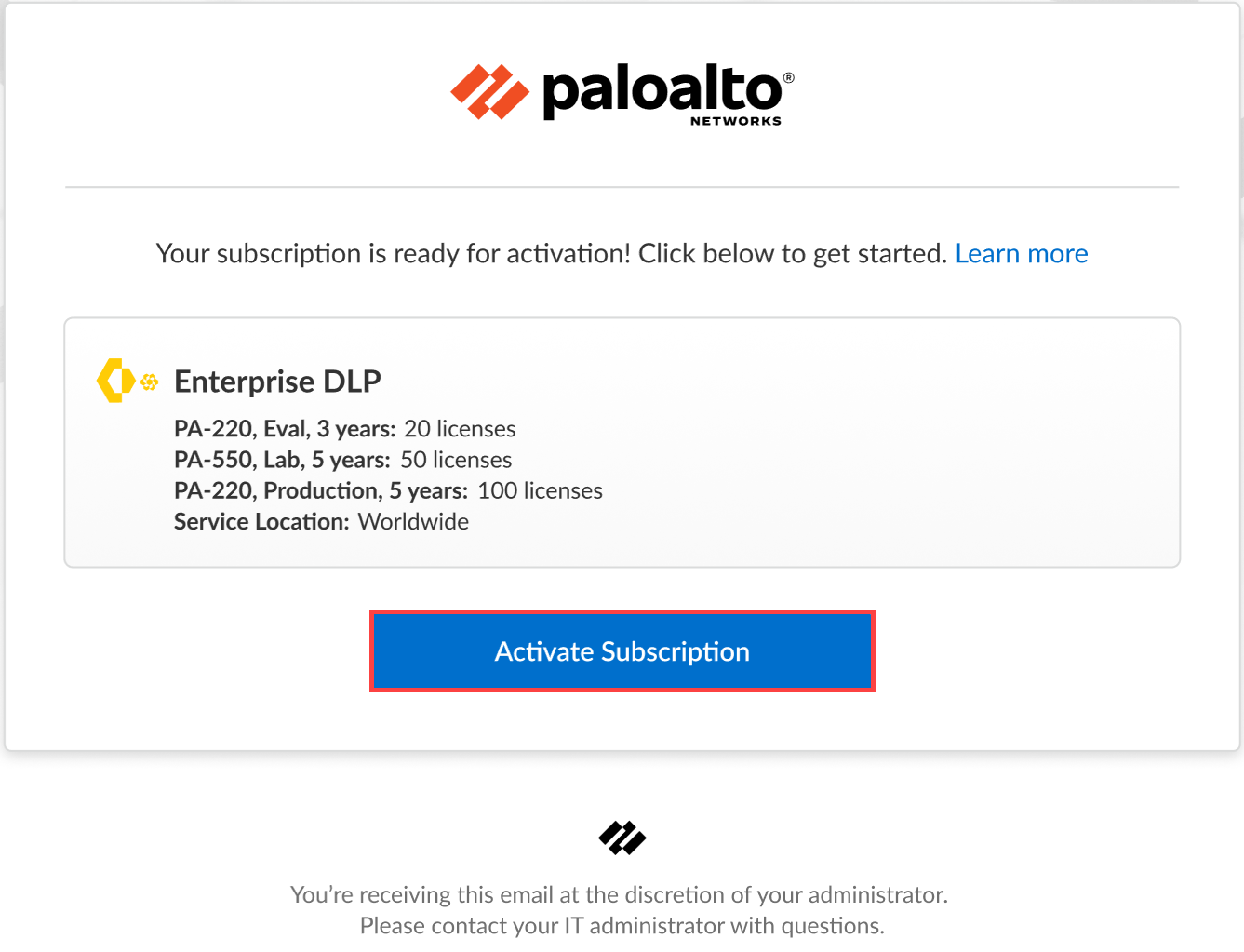
Task: Click the PA-220, Production, 5 years label
Action: (321, 490)
